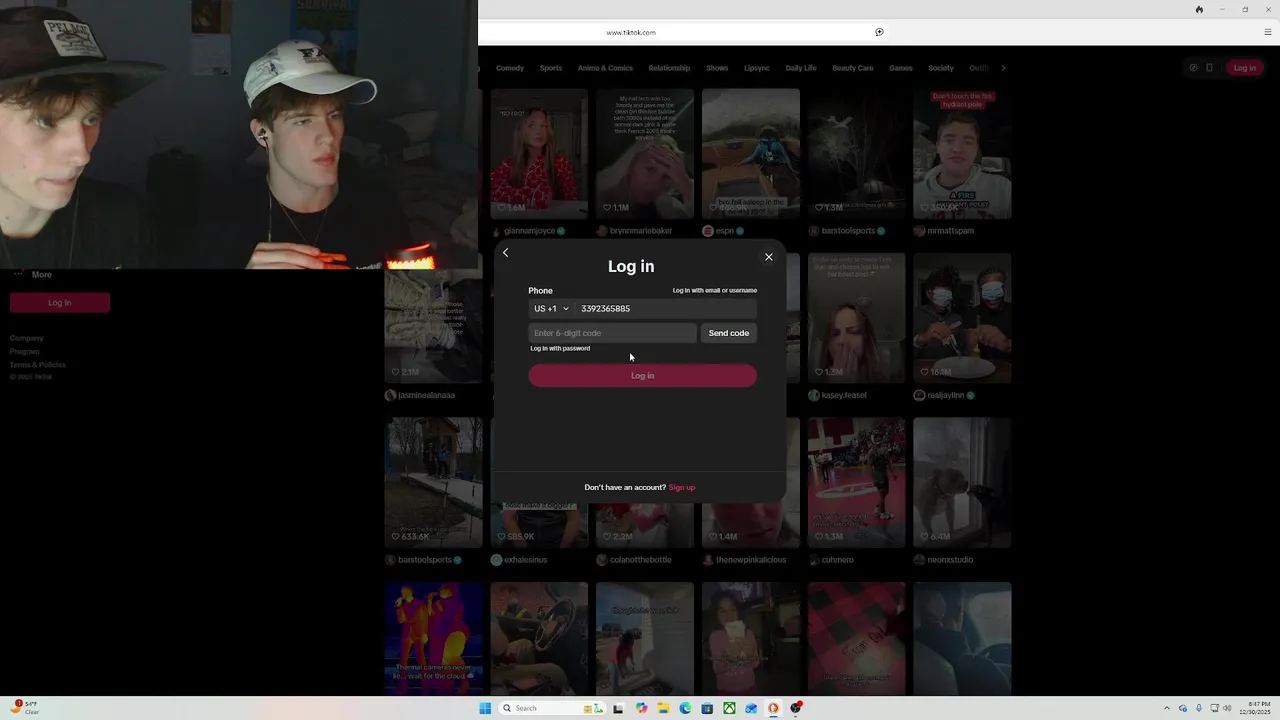Select the Games category tab

point(901,68)
